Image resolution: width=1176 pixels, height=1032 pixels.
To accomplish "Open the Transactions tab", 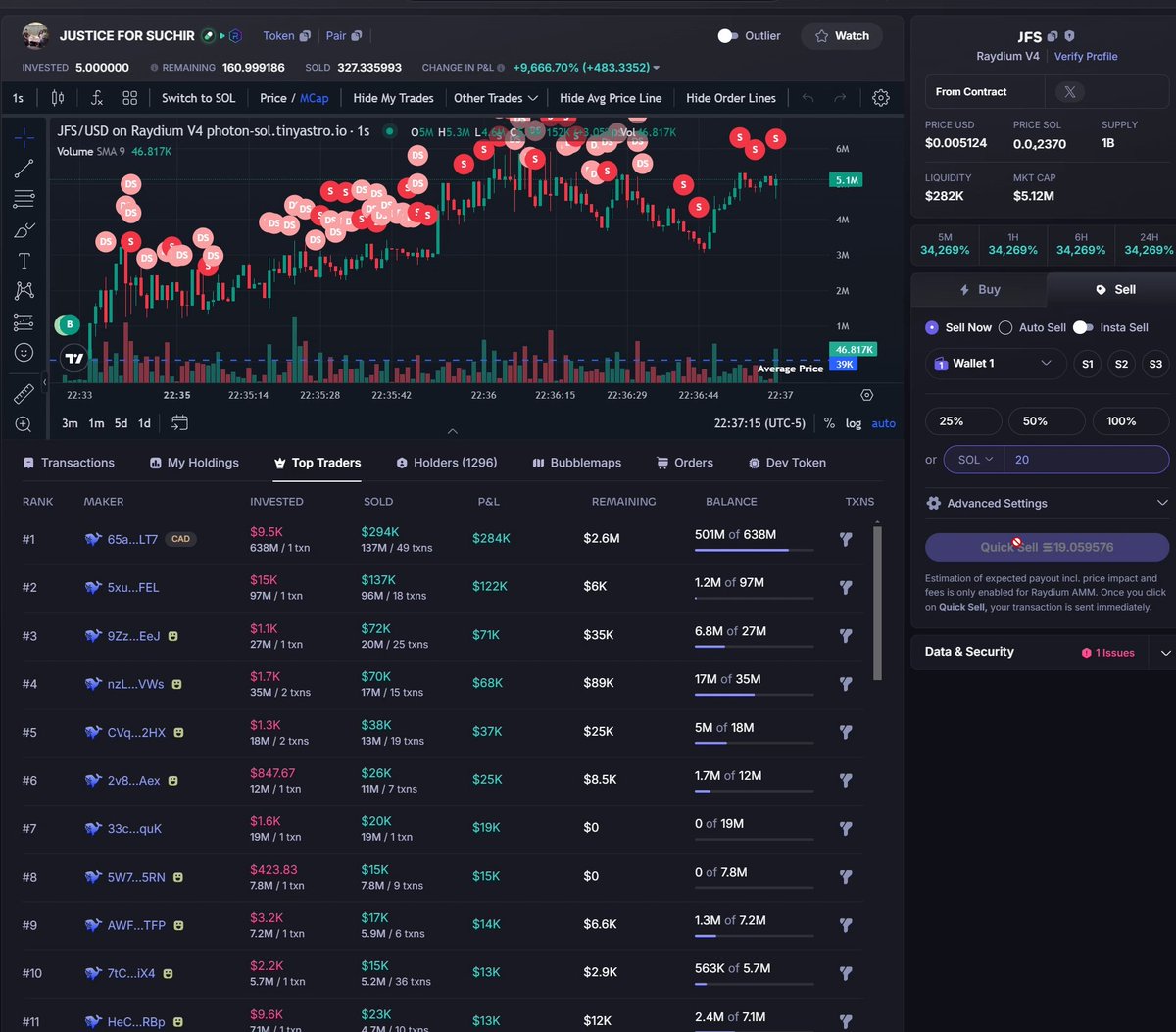I will pyautogui.click(x=69, y=463).
